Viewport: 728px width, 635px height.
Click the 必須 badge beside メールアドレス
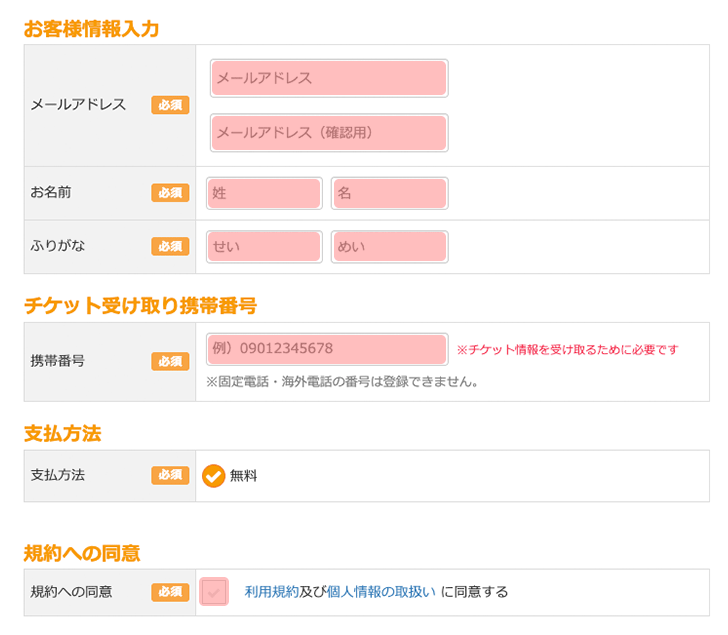[170, 105]
